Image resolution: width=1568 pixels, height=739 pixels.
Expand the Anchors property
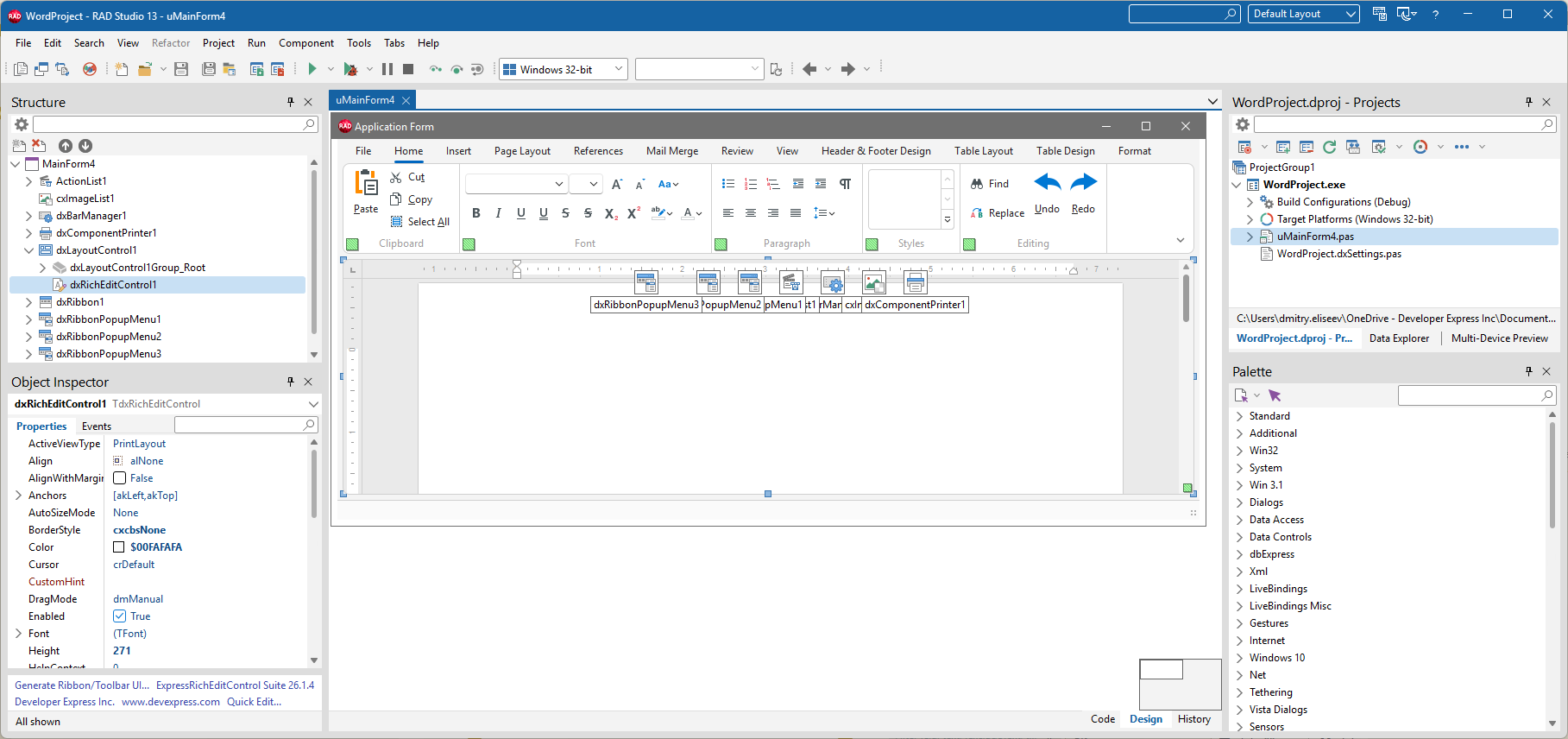(x=18, y=496)
